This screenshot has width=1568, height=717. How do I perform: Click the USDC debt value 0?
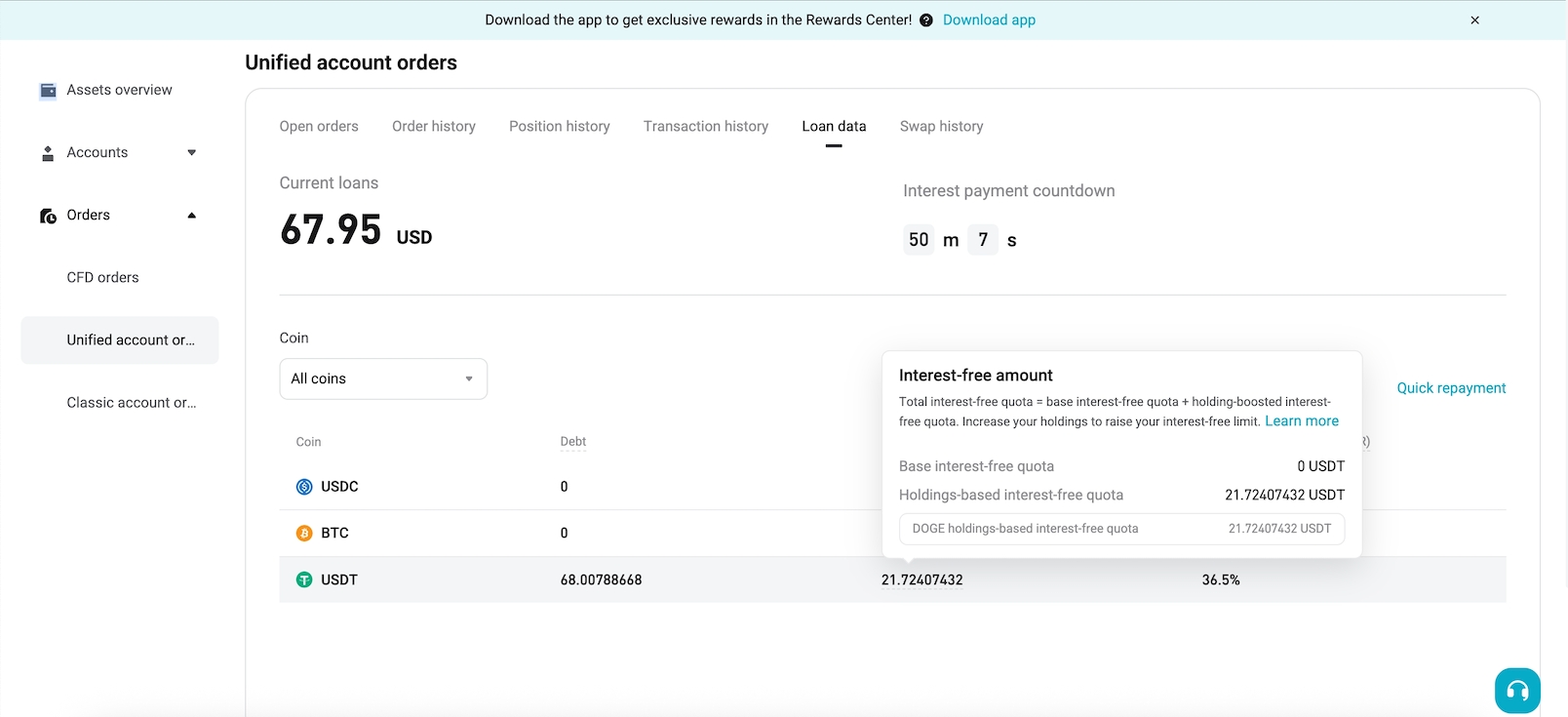tap(564, 487)
